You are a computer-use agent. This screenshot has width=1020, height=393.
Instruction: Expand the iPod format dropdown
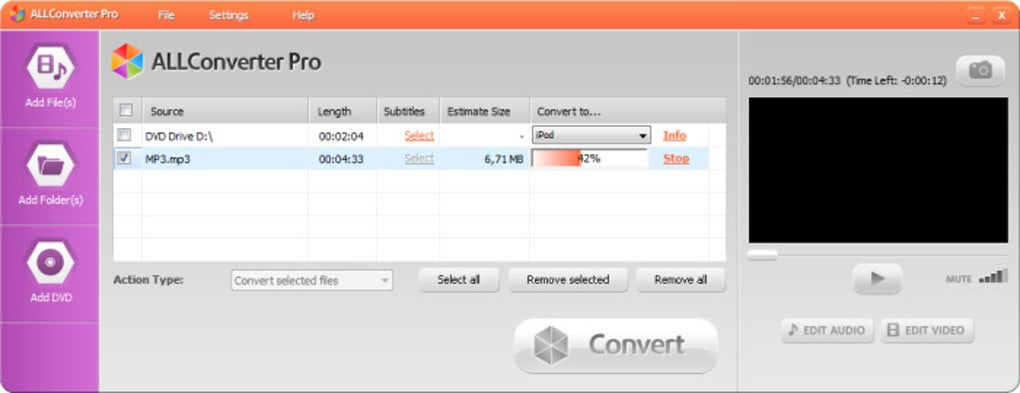[591, 135]
